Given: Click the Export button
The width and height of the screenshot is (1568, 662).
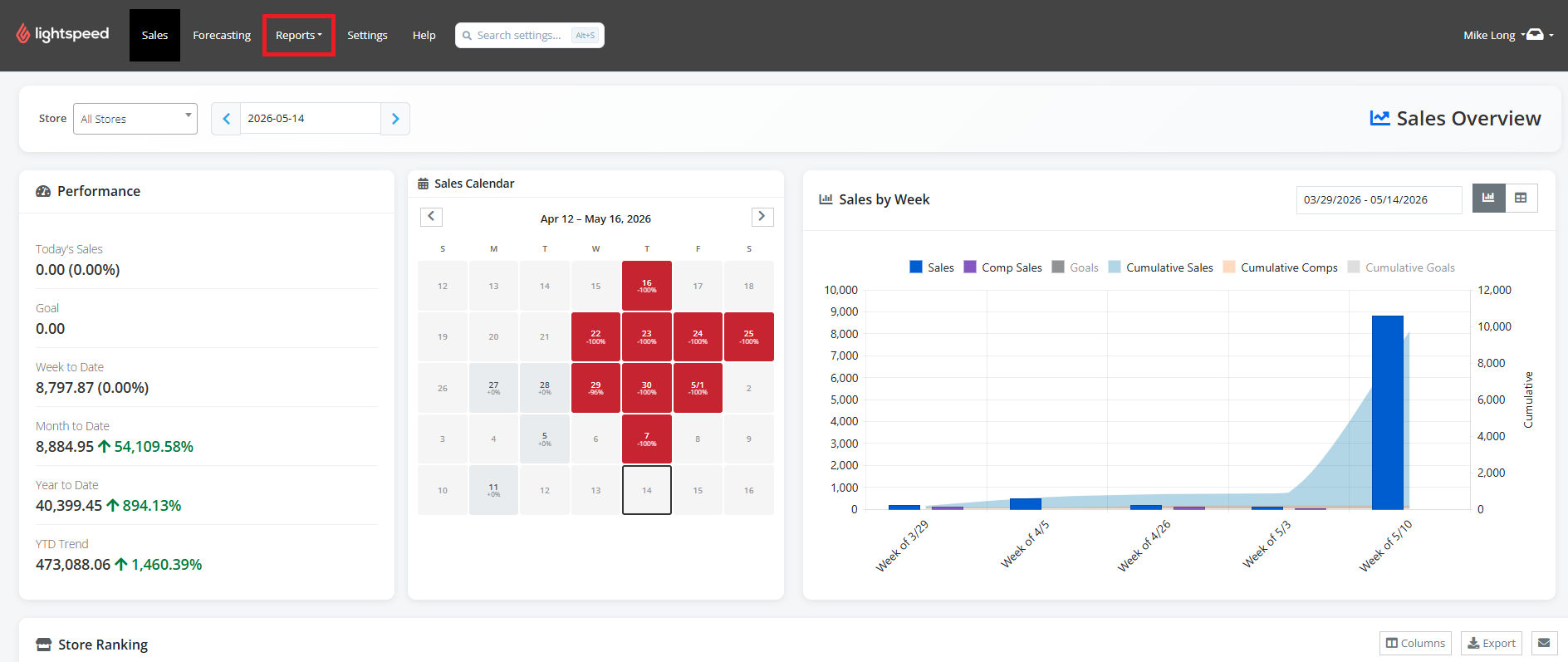Looking at the screenshot, I should pos(1492,643).
